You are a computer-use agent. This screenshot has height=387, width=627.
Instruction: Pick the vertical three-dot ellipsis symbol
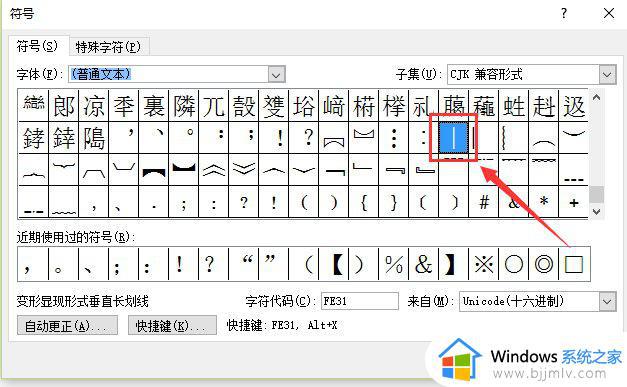(393, 138)
